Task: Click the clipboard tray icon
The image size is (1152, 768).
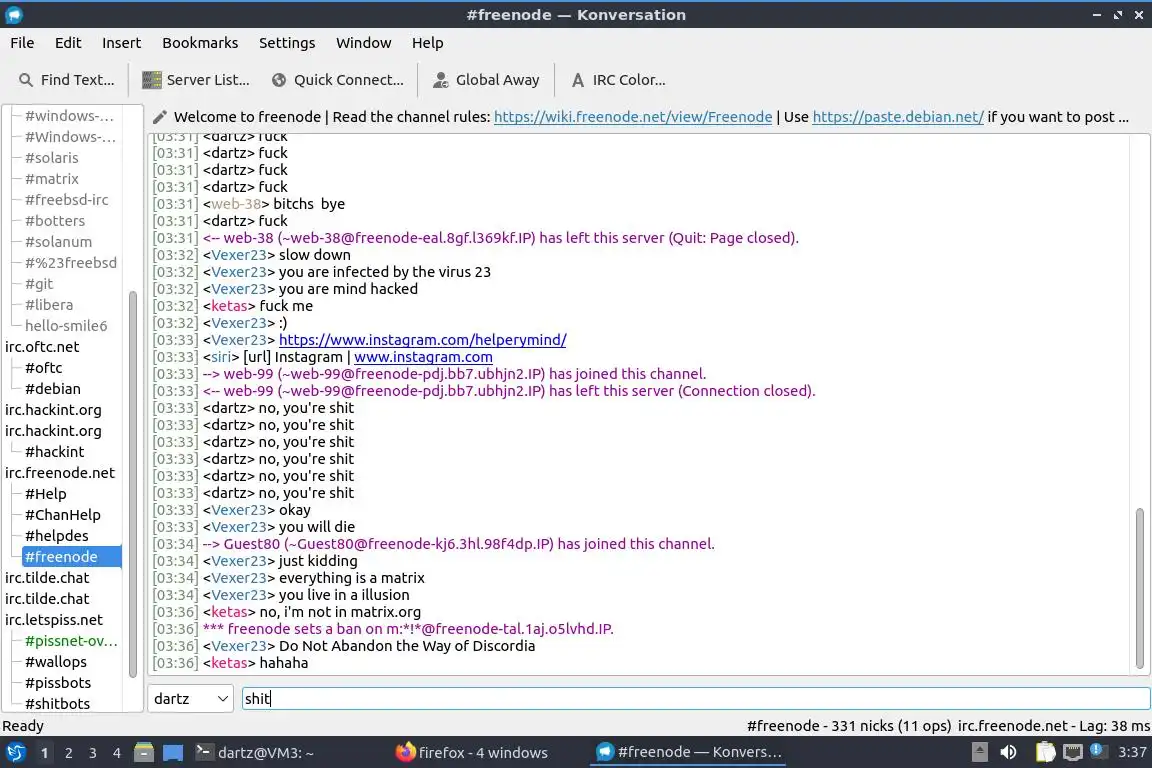Action: (x=1045, y=752)
